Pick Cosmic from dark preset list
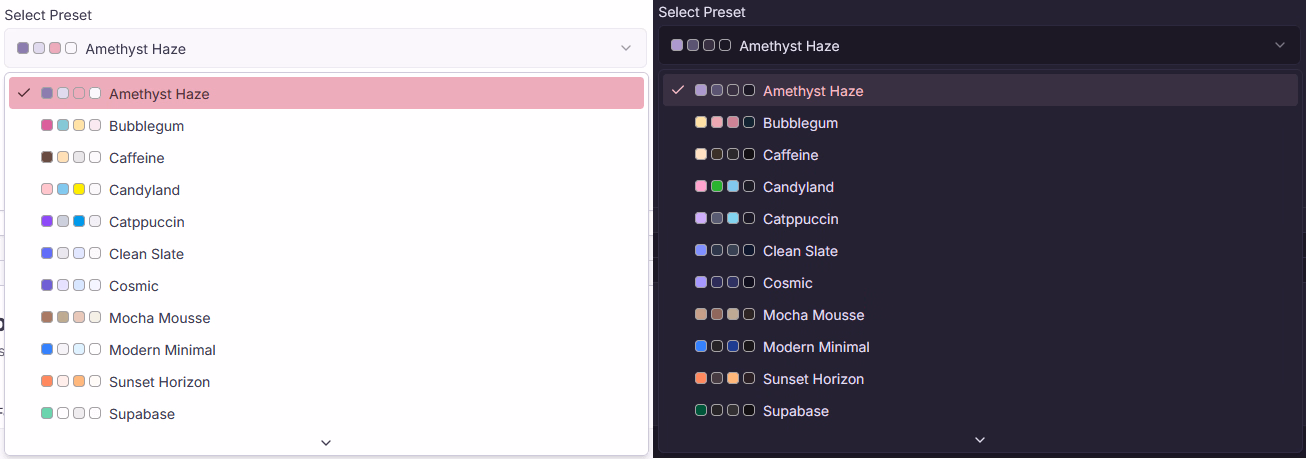 coord(980,283)
